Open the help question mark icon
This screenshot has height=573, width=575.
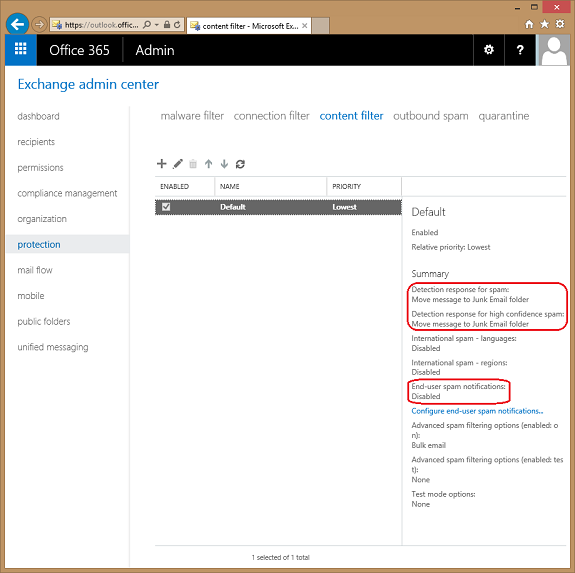point(520,49)
